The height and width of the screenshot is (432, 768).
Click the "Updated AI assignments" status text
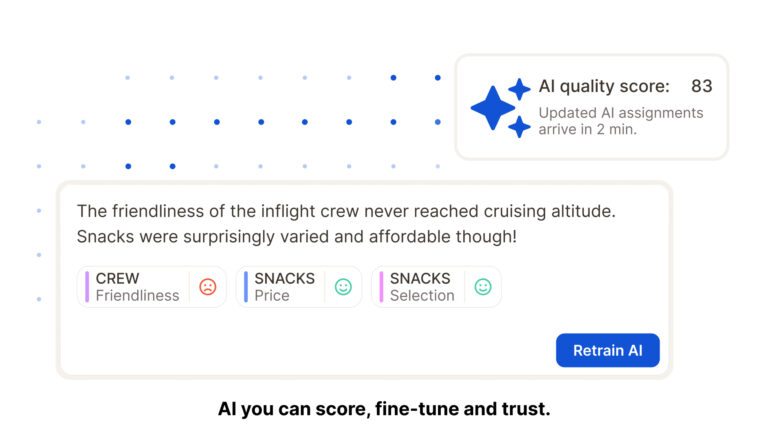pos(620,113)
